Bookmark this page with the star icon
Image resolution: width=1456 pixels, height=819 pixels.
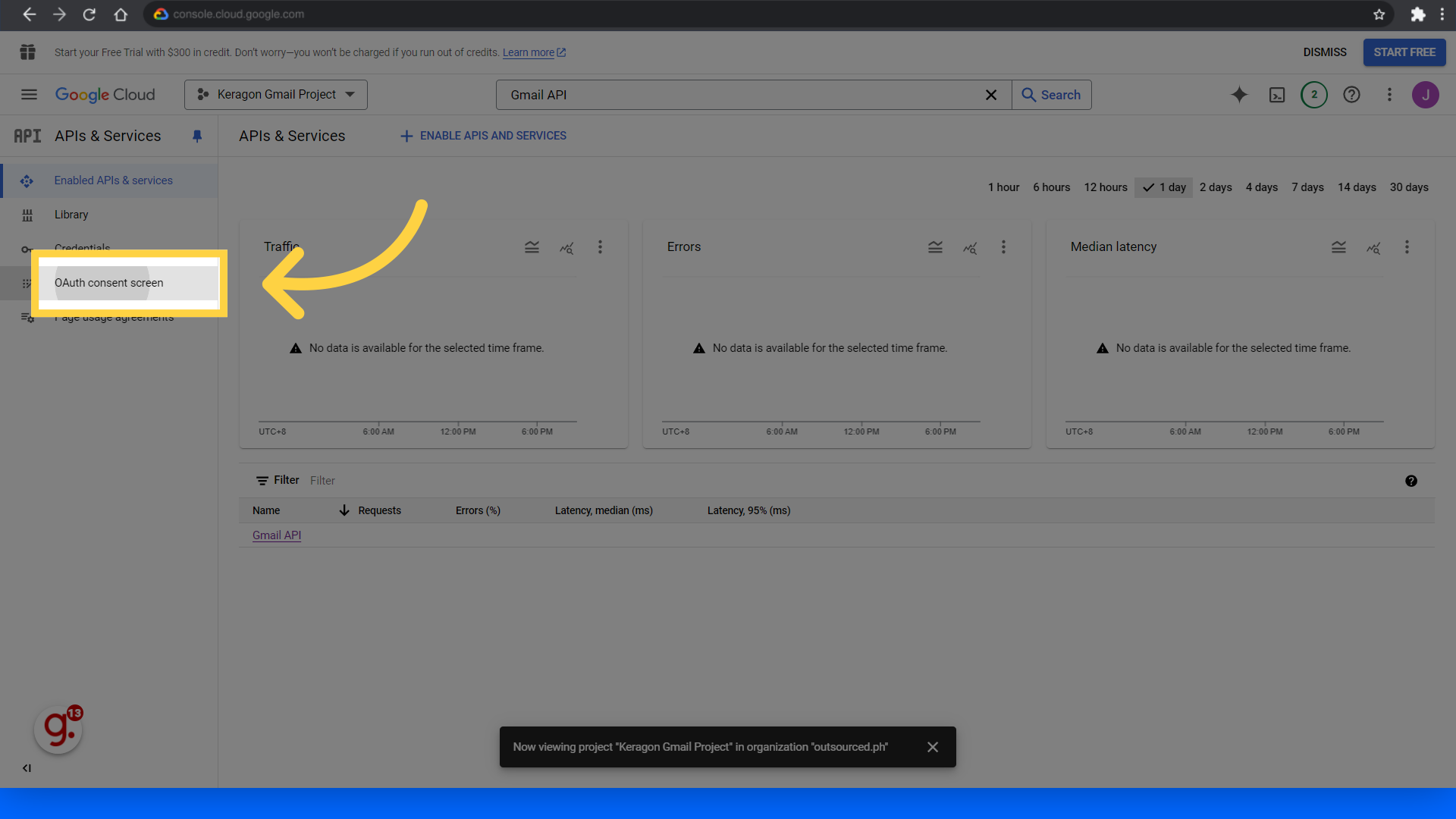coord(1379,14)
